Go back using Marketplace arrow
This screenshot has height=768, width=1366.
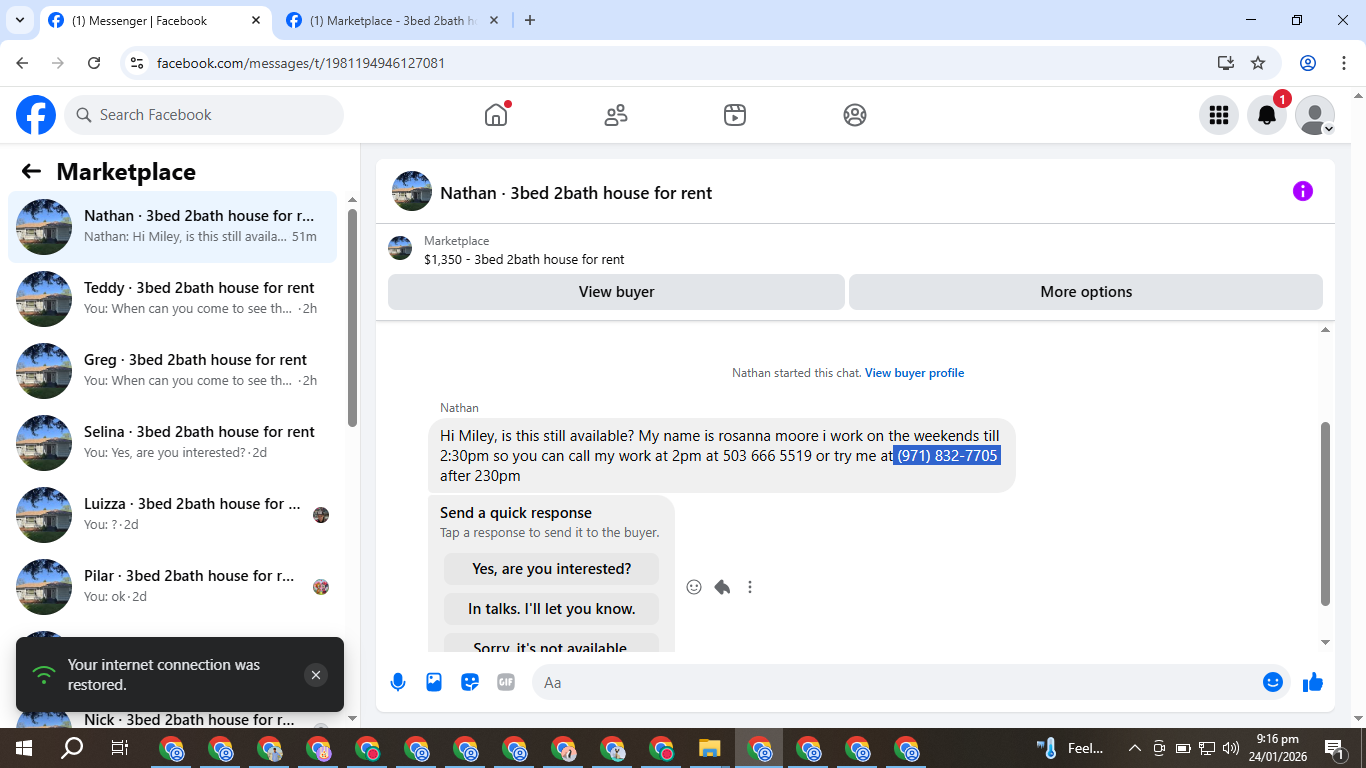(31, 171)
